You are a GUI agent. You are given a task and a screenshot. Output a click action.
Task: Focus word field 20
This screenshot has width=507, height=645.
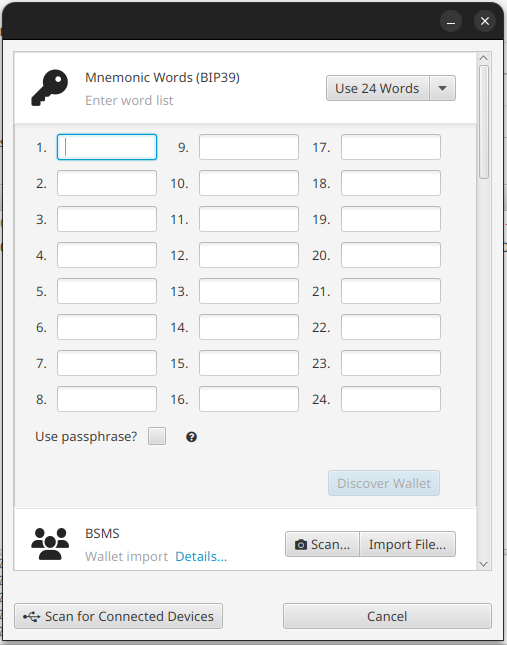[391, 255]
